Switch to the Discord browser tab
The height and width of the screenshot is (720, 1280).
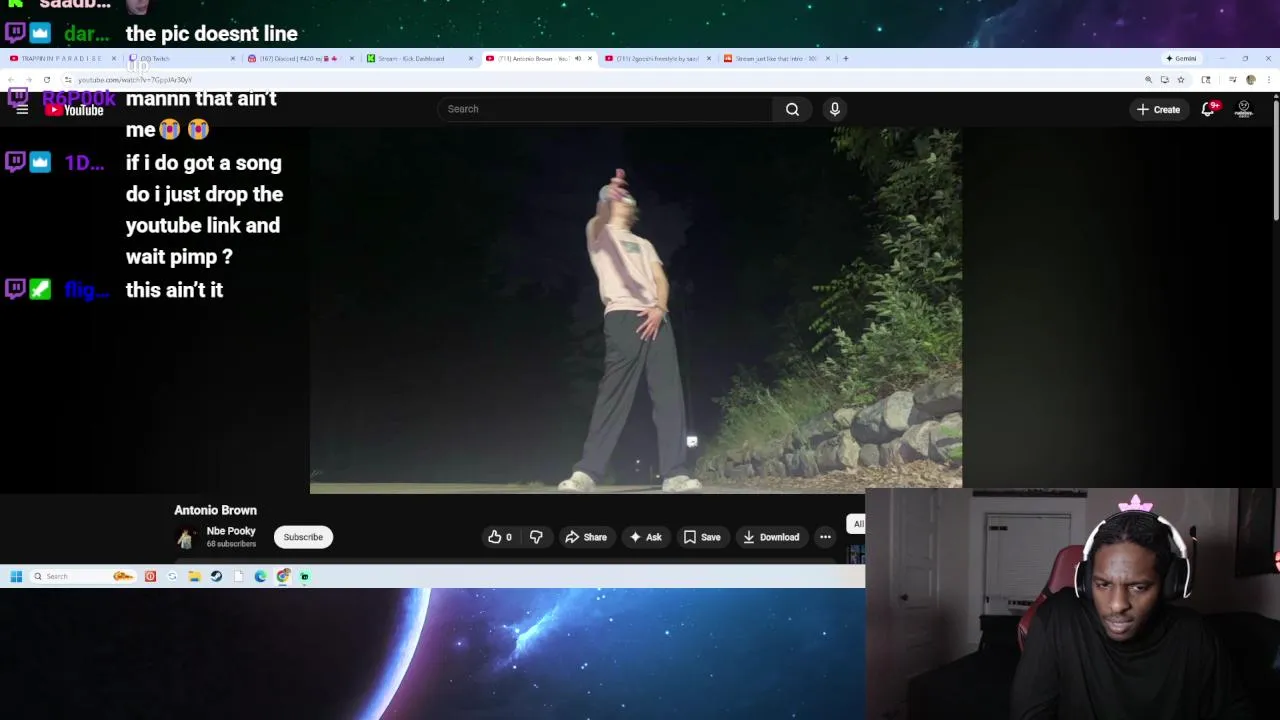(x=300, y=58)
